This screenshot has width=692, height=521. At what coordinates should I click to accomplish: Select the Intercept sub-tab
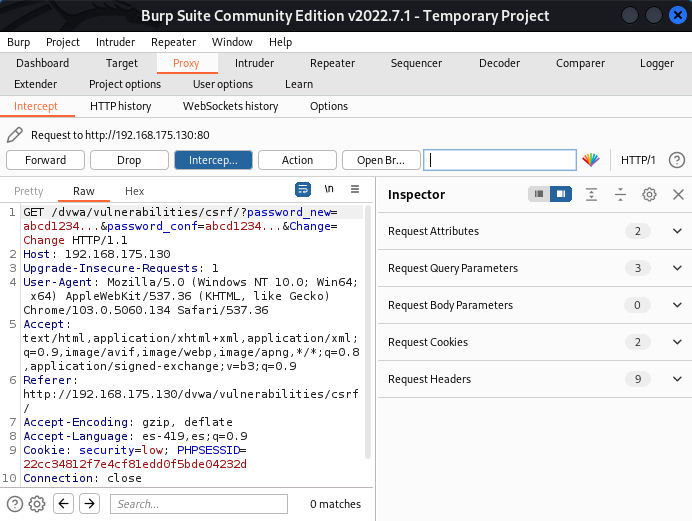(x=36, y=106)
